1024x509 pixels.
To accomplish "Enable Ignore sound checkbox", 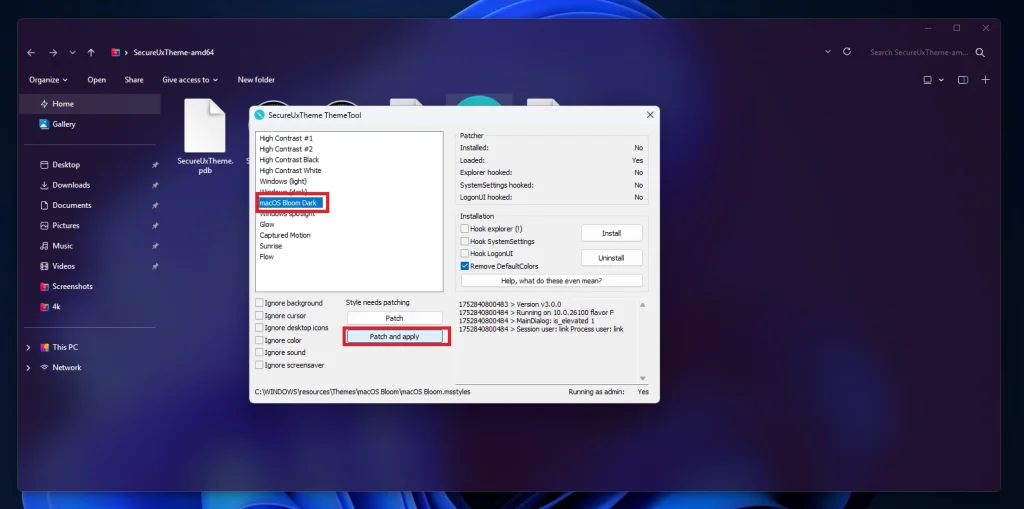I will (x=259, y=353).
